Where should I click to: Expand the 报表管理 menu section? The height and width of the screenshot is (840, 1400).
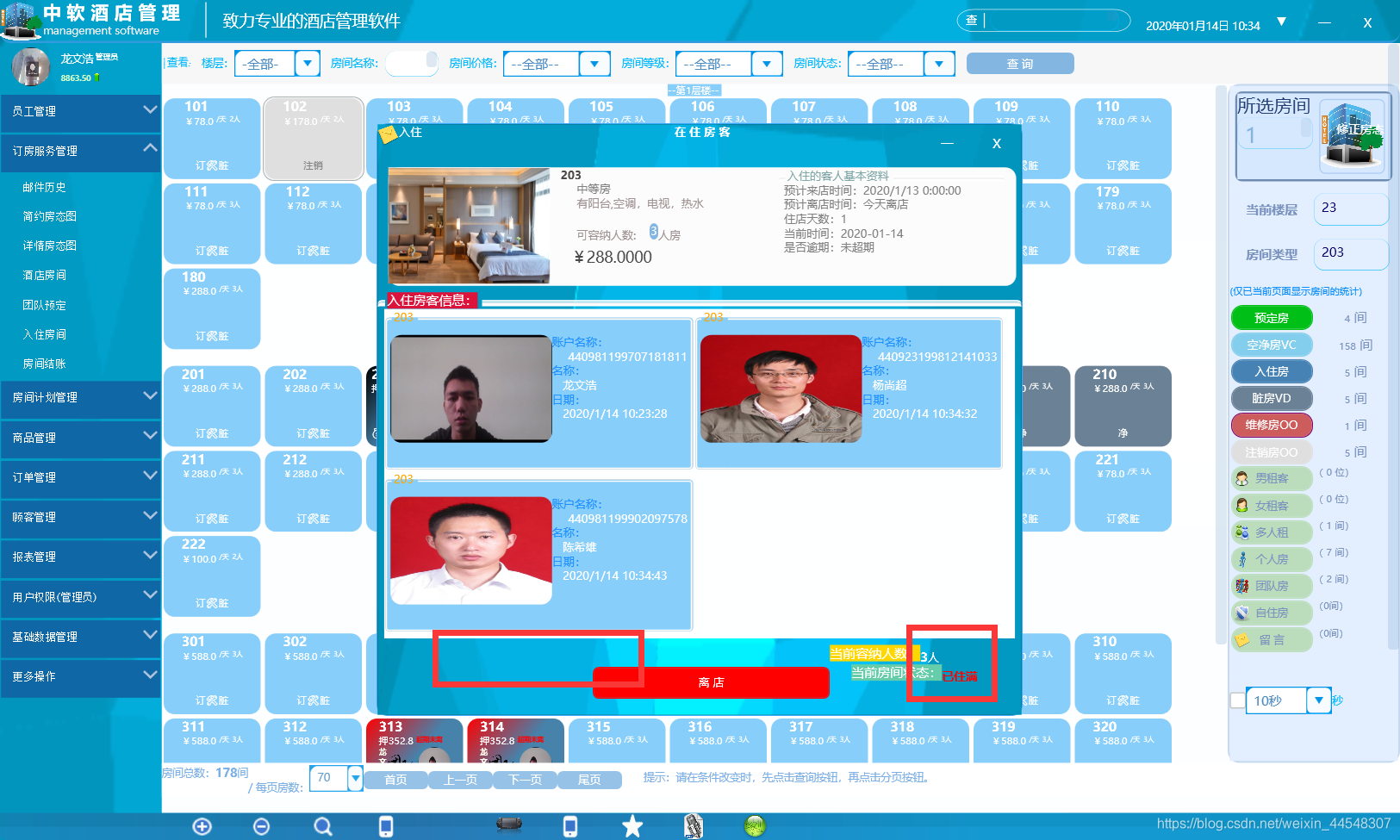pyautogui.click(x=80, y=557)
